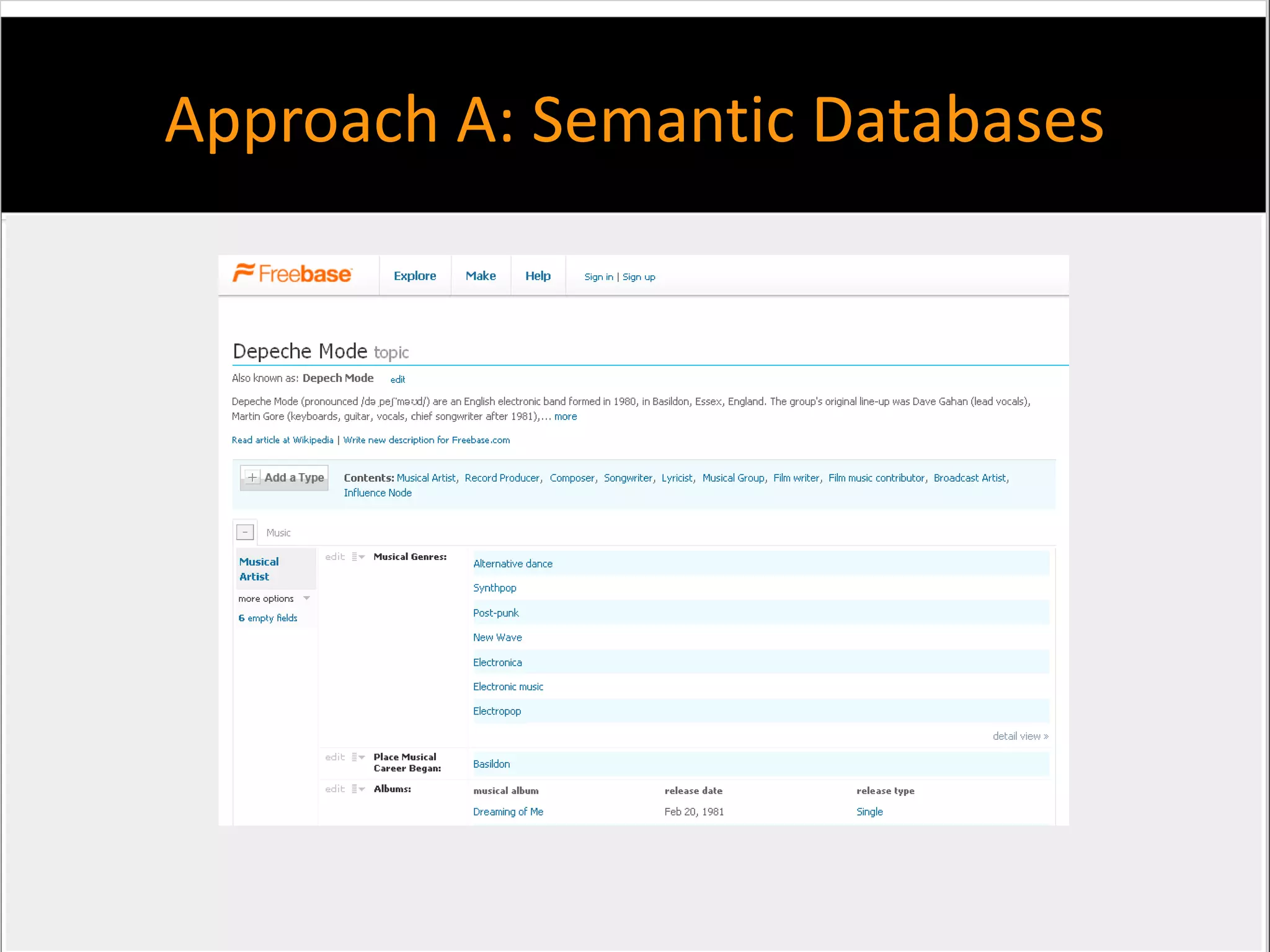Open Single release type link
1270x952 pixels.
pyautogui.click(x=869, y=812)
